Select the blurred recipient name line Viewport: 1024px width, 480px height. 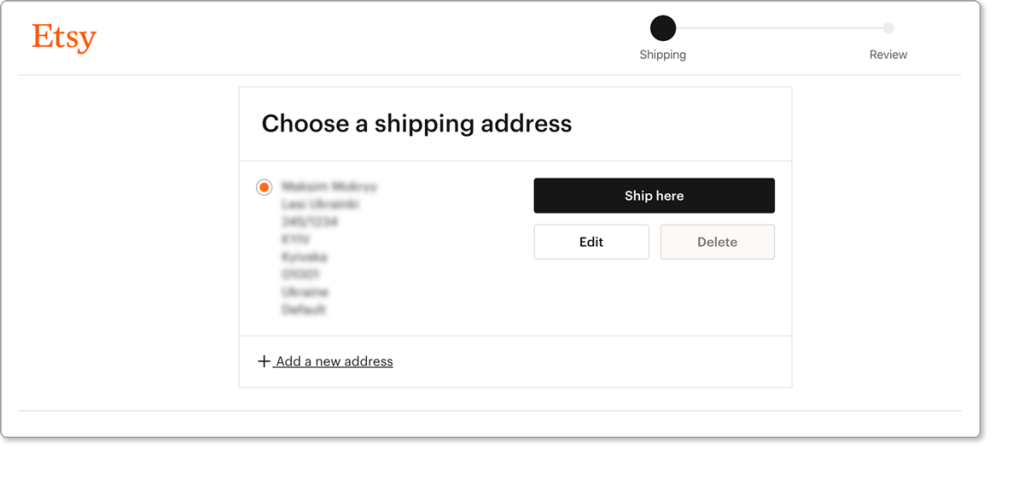pos(329,187)
